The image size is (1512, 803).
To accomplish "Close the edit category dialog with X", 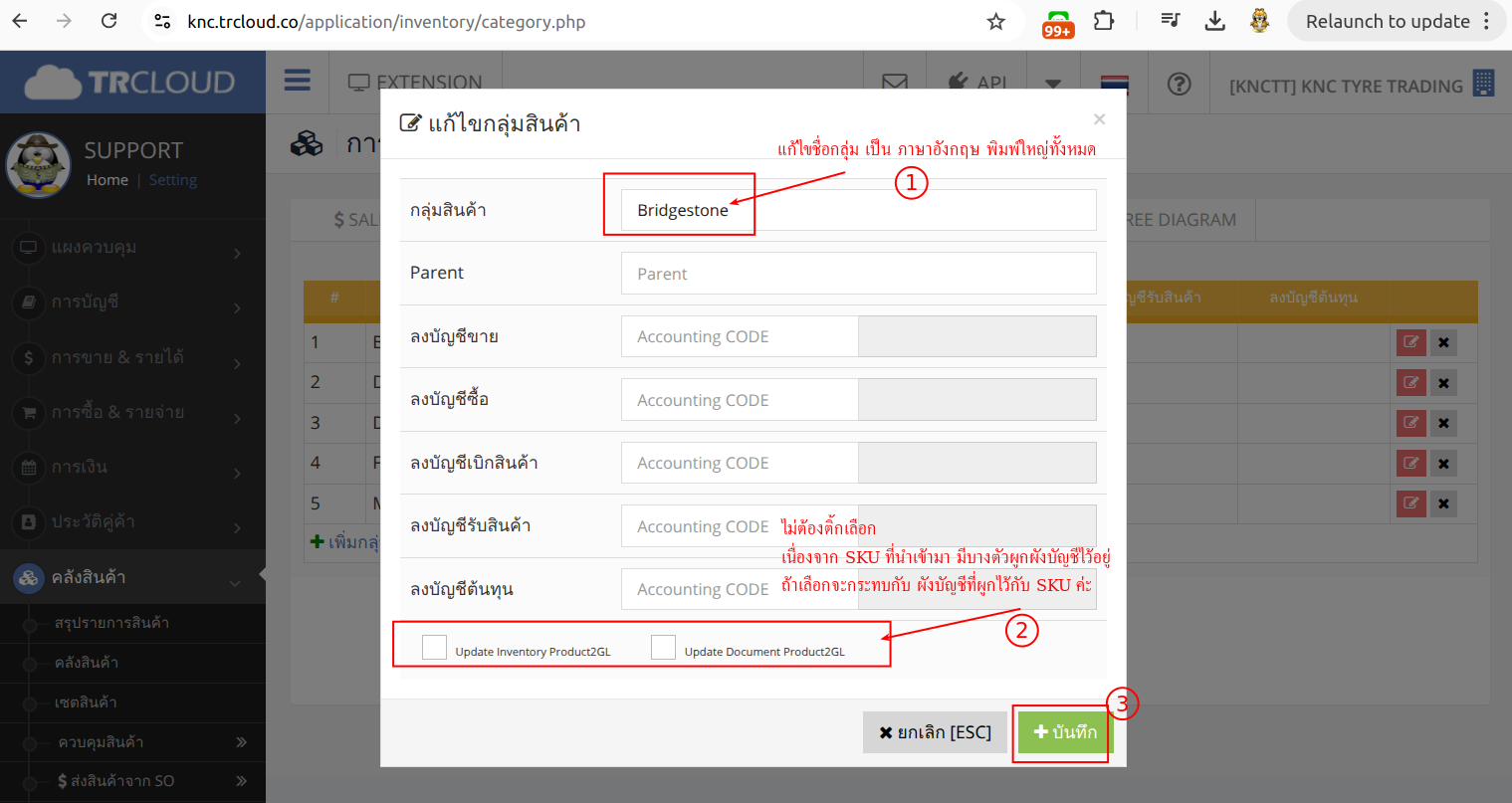I will click(x=1099, y=119).
